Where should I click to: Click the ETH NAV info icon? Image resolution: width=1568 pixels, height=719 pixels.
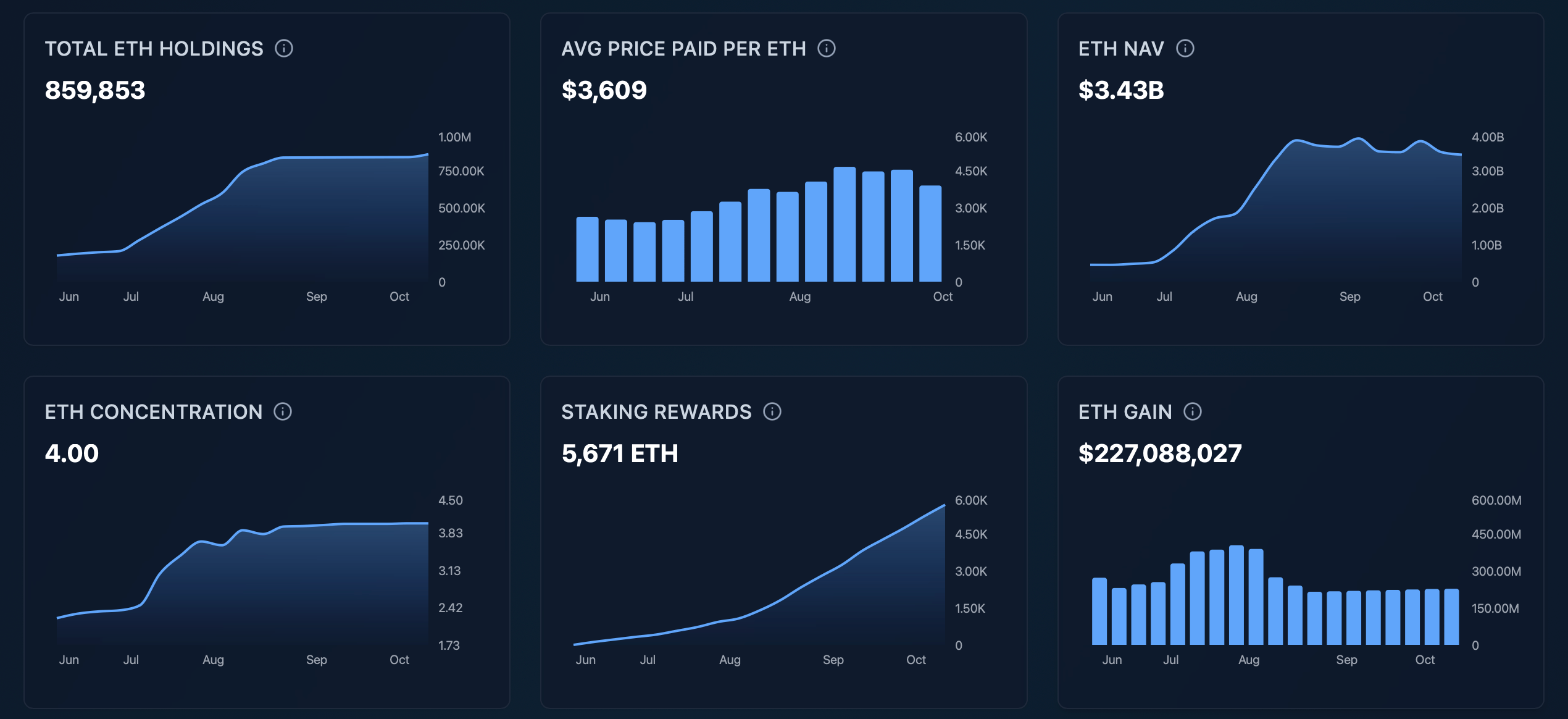pos(1185,48)
